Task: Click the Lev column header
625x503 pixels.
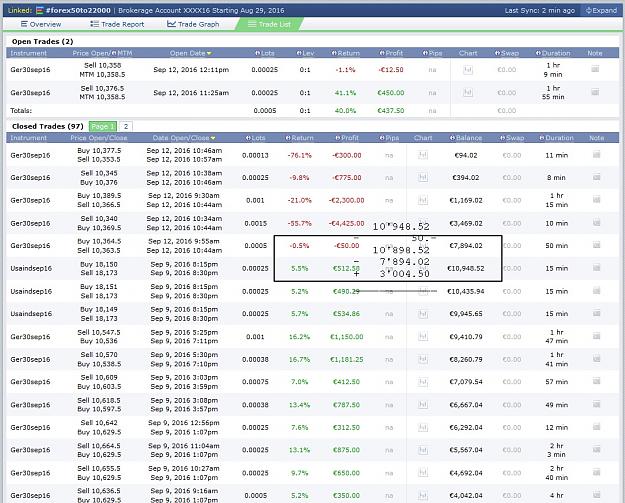Action: click(x=305, y=53)
